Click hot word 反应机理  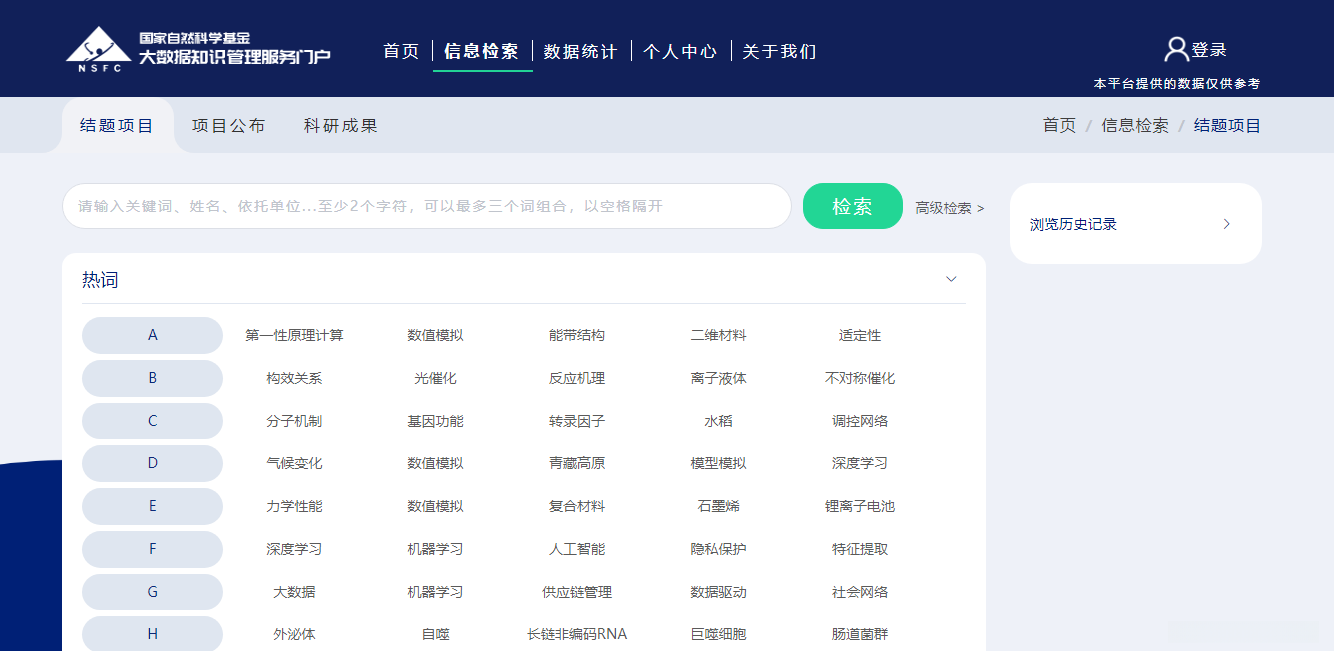coord(577,378)
